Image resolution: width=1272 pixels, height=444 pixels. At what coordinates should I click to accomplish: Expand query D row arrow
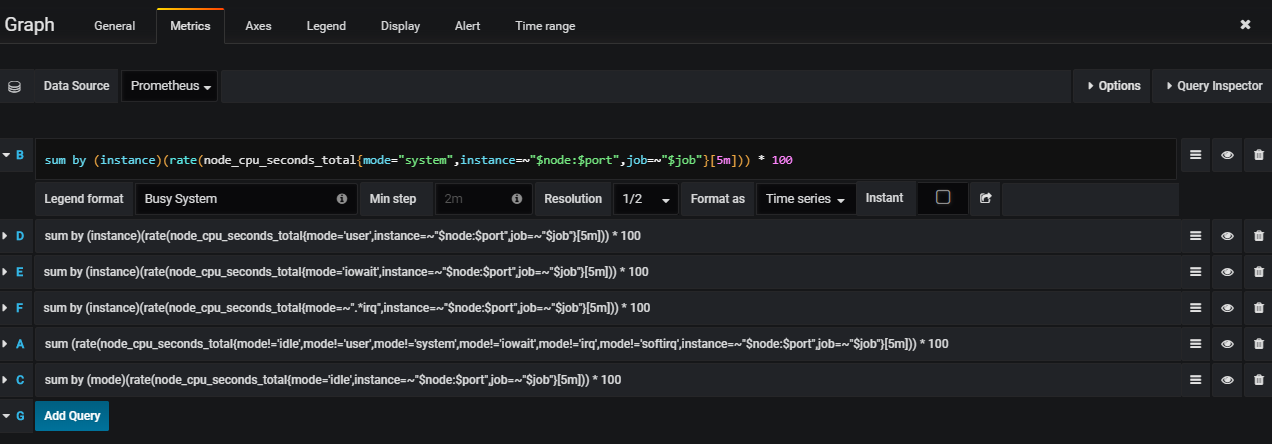click(x=7, y=236)
